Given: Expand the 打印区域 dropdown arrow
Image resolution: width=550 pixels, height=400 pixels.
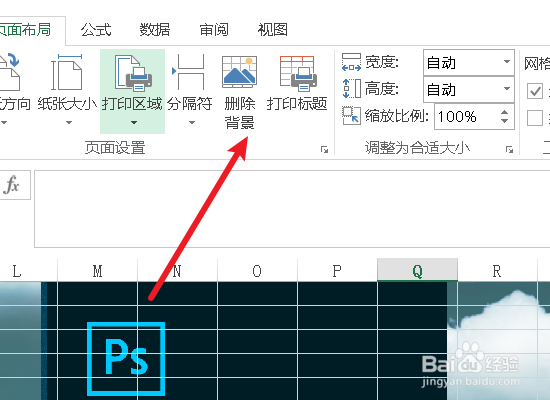Looking at the screenshot, I should (134, 122).
